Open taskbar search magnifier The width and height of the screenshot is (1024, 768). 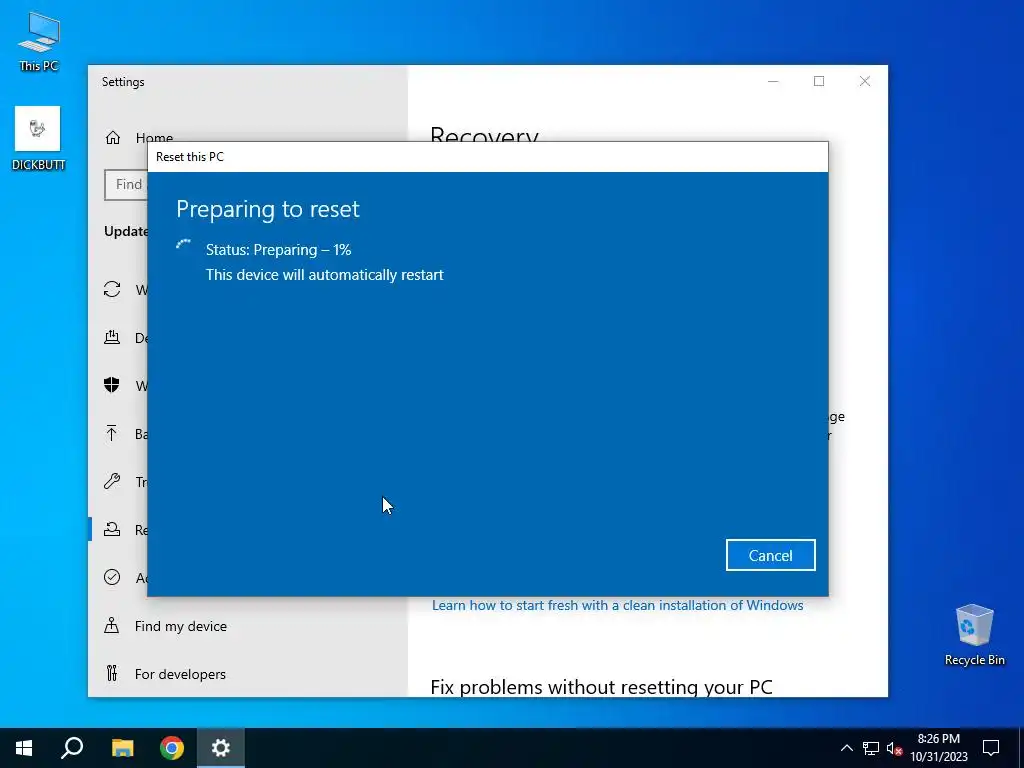pos(72,748)
